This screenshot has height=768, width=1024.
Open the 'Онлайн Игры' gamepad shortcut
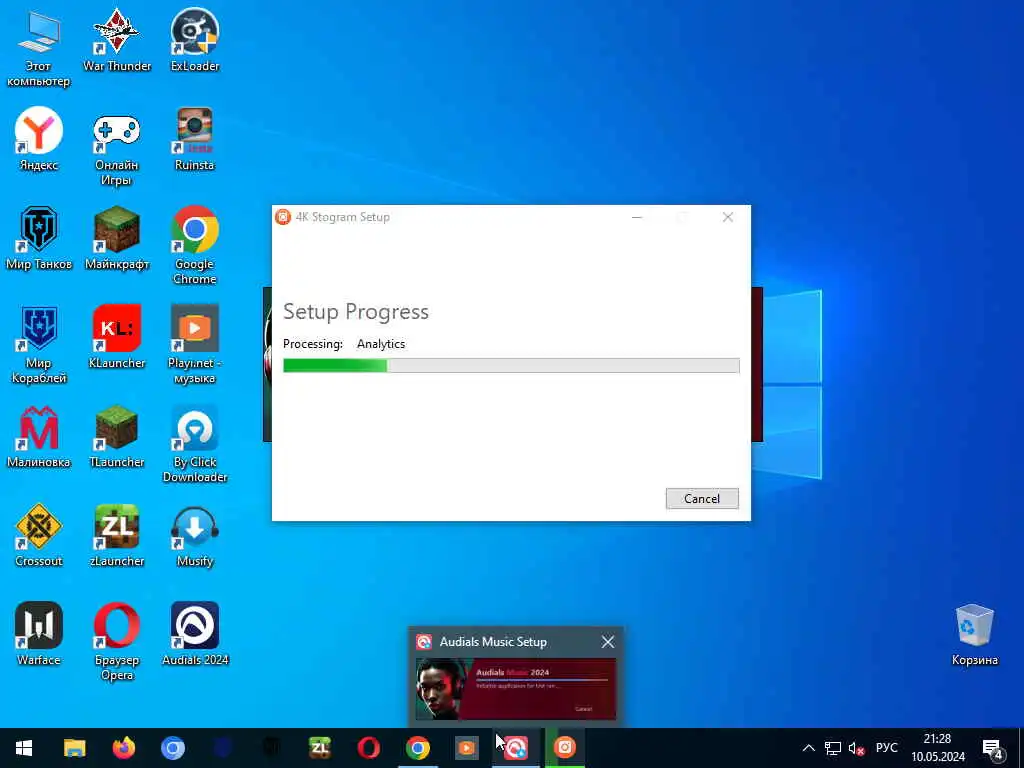click(x=116, y=149)
